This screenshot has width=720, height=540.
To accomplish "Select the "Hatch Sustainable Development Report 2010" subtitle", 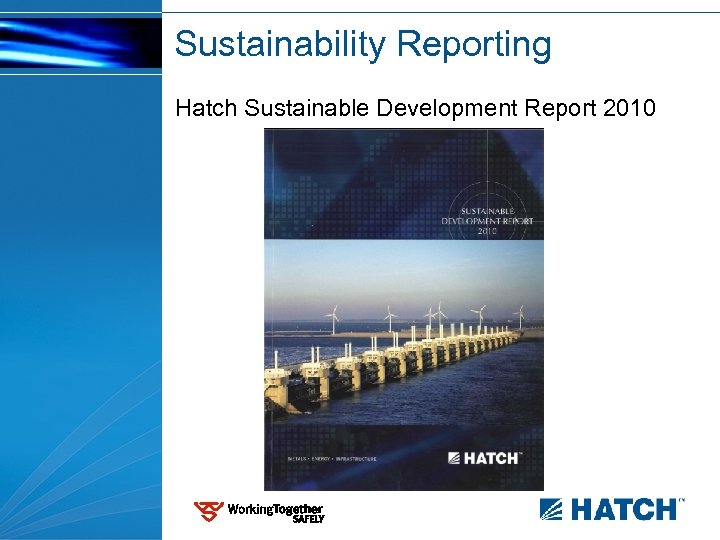I will [x=415, y=108].
